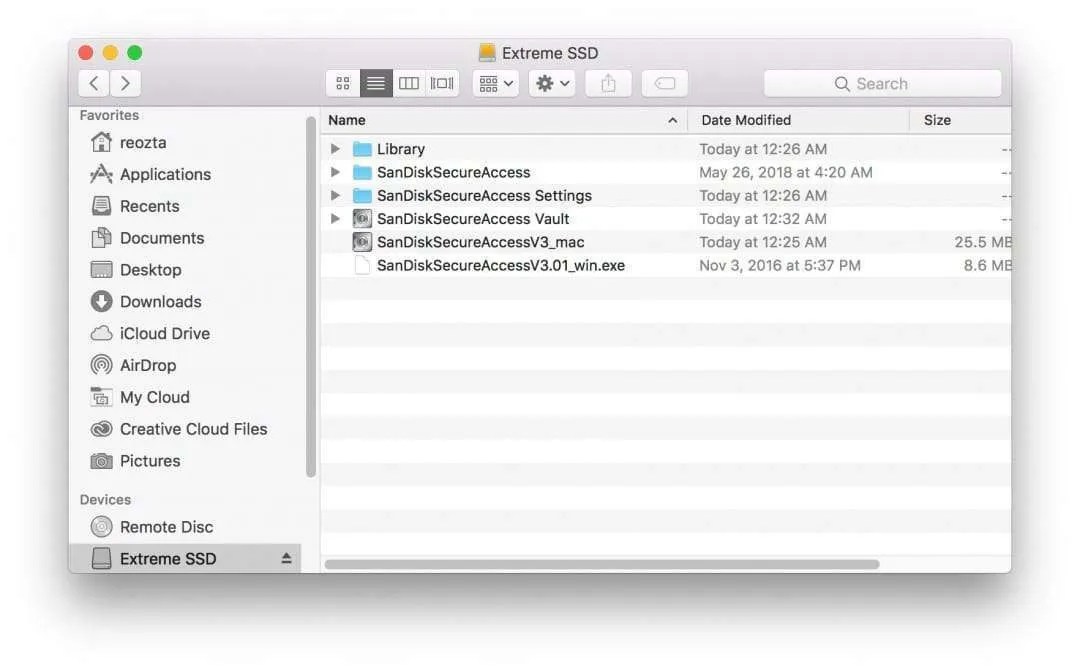
Task: Select the Library folder row
Action: pos(666,149)
